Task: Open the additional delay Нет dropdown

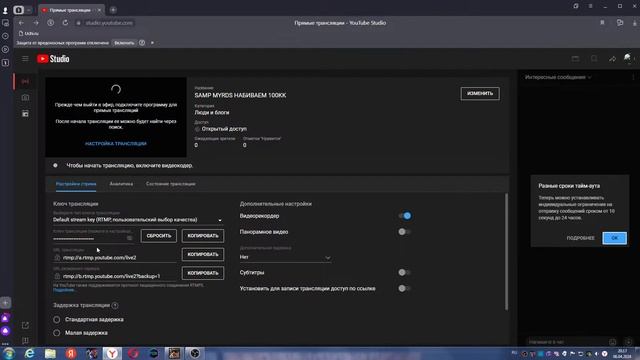Action: pos(285,257)
